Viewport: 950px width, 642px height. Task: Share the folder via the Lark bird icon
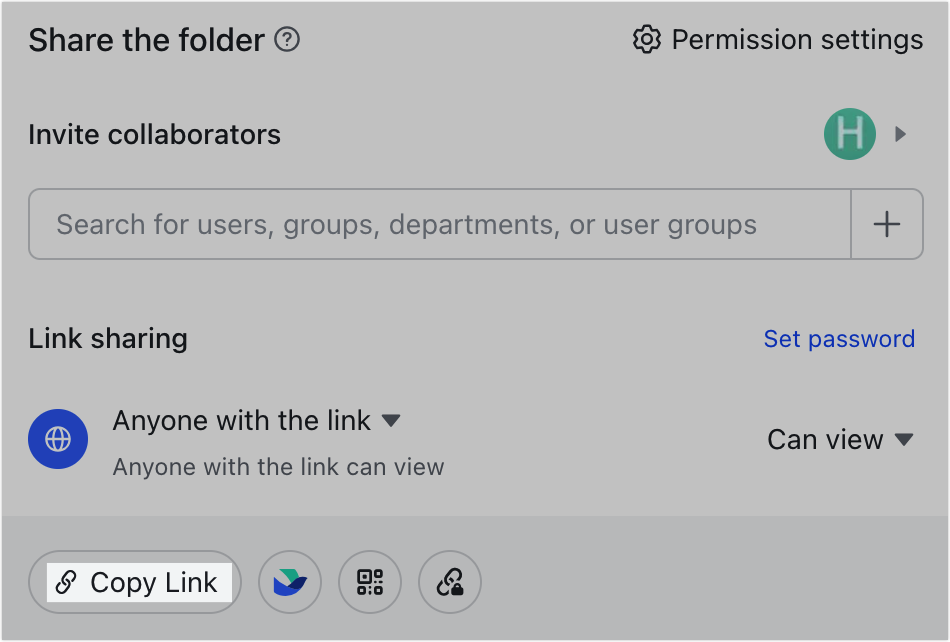pos(290,582)
